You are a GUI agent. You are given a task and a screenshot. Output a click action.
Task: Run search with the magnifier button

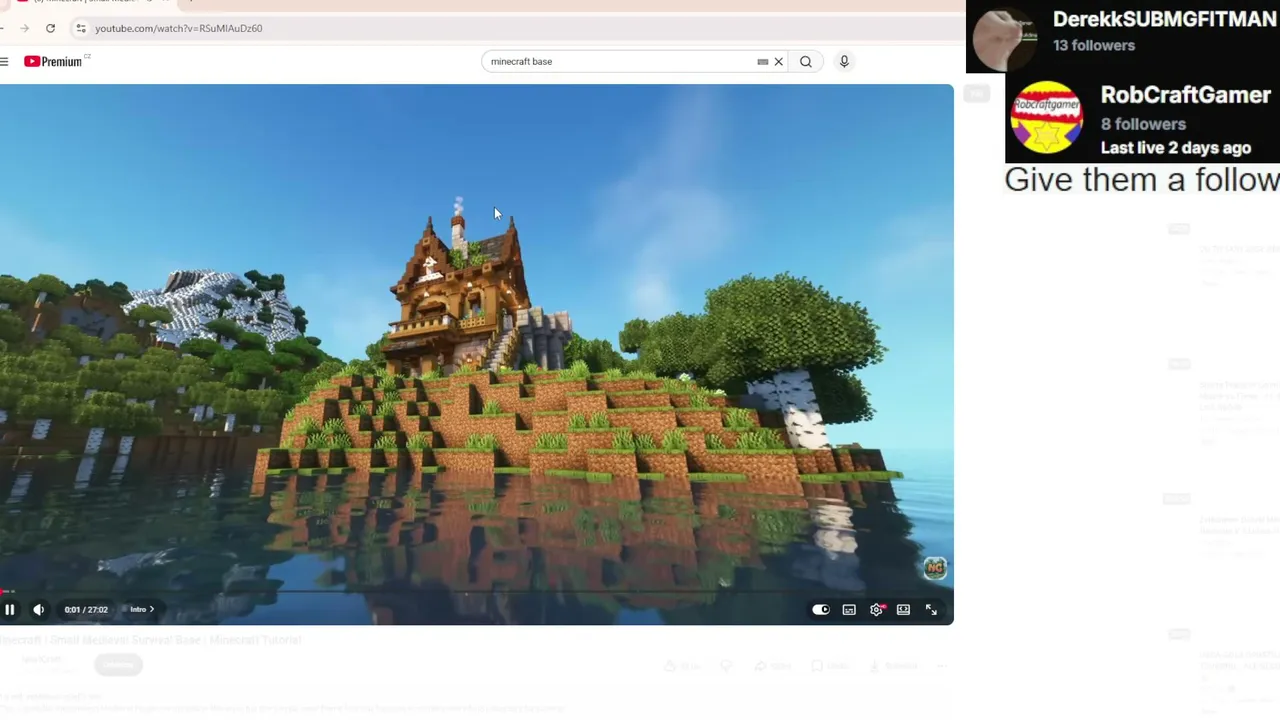click(806, 62)
